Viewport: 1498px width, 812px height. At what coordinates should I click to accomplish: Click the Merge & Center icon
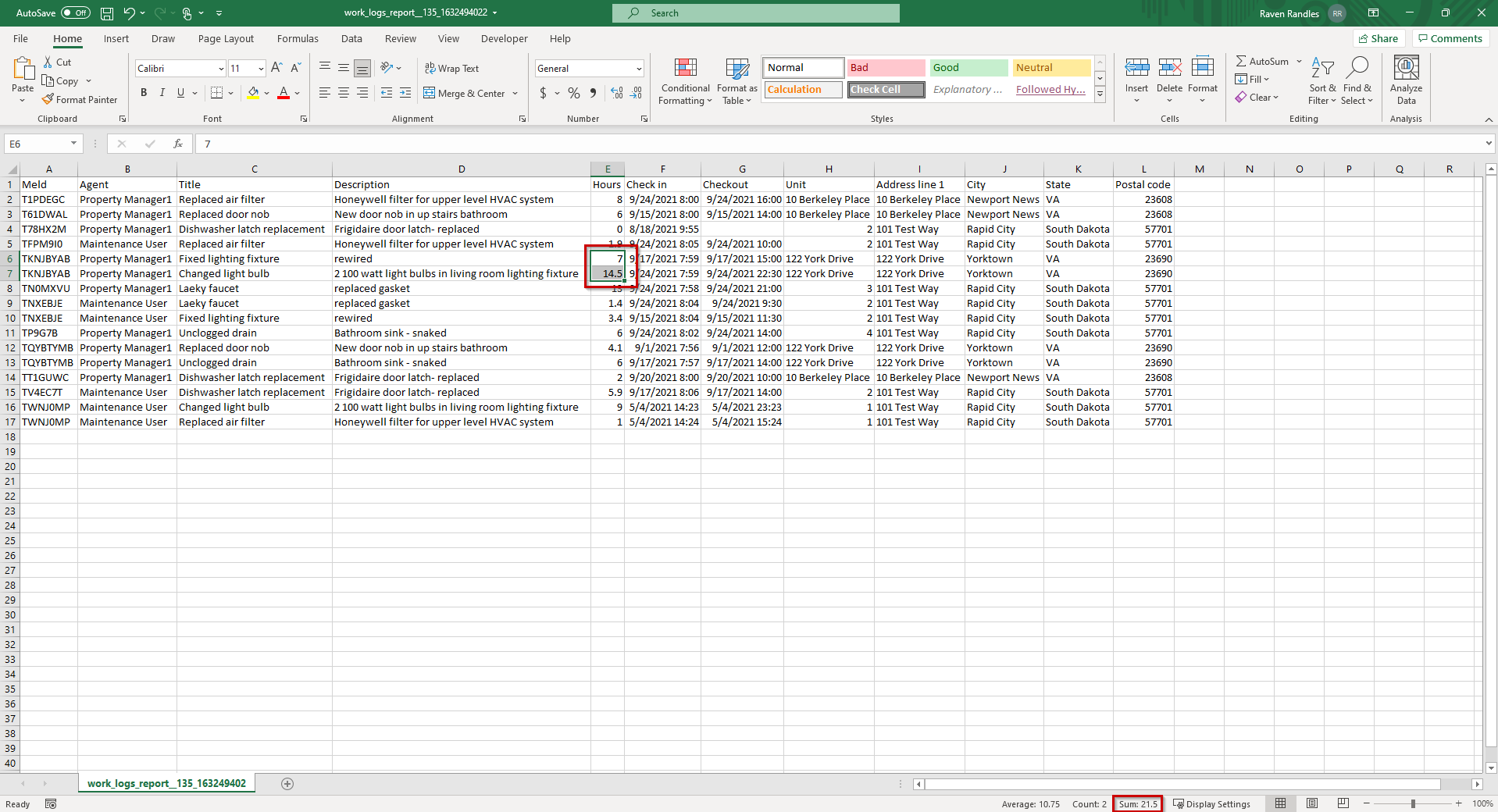(x=430, y=94)
